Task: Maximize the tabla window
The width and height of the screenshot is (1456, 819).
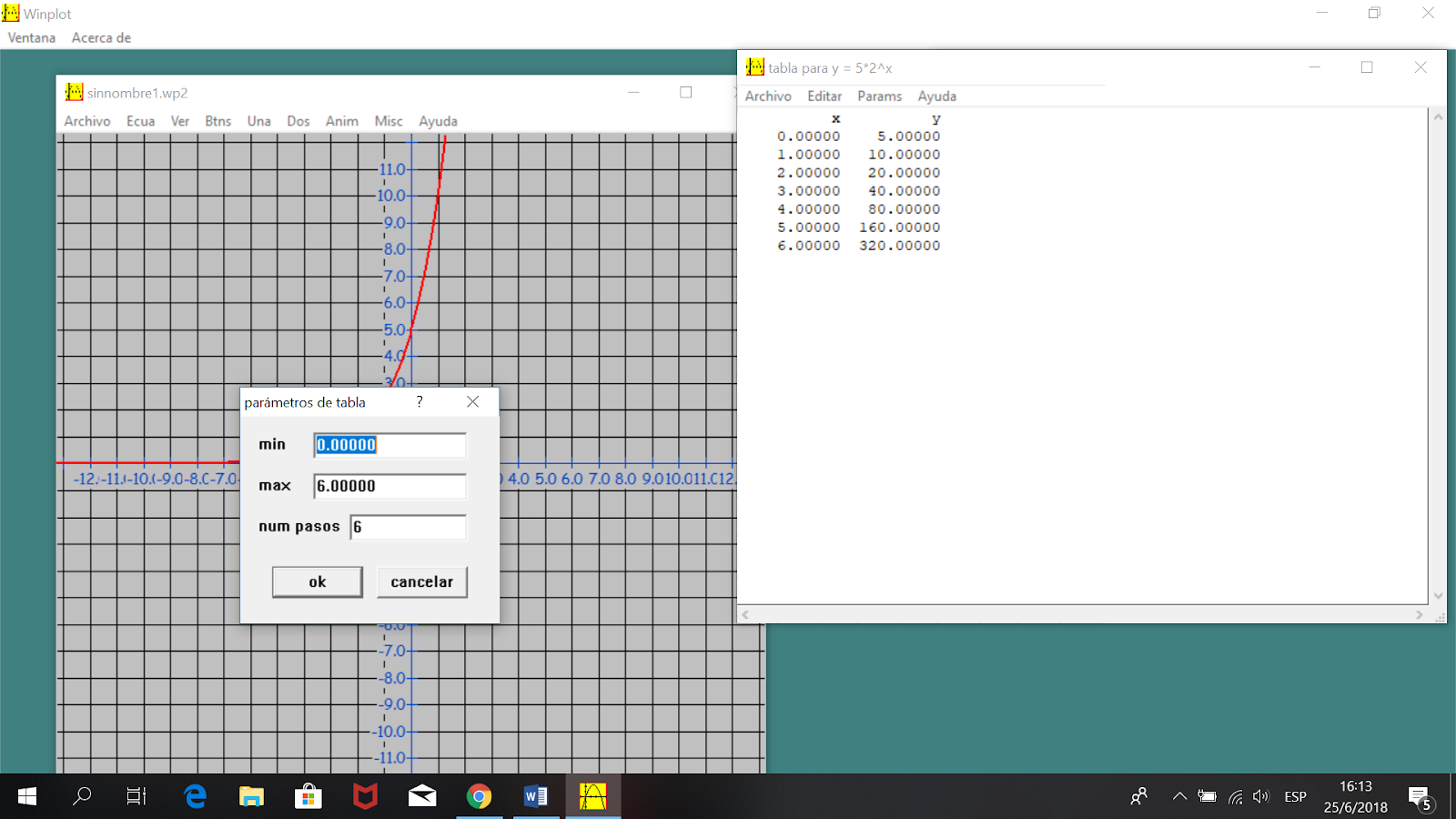Action: (1367, 67)
